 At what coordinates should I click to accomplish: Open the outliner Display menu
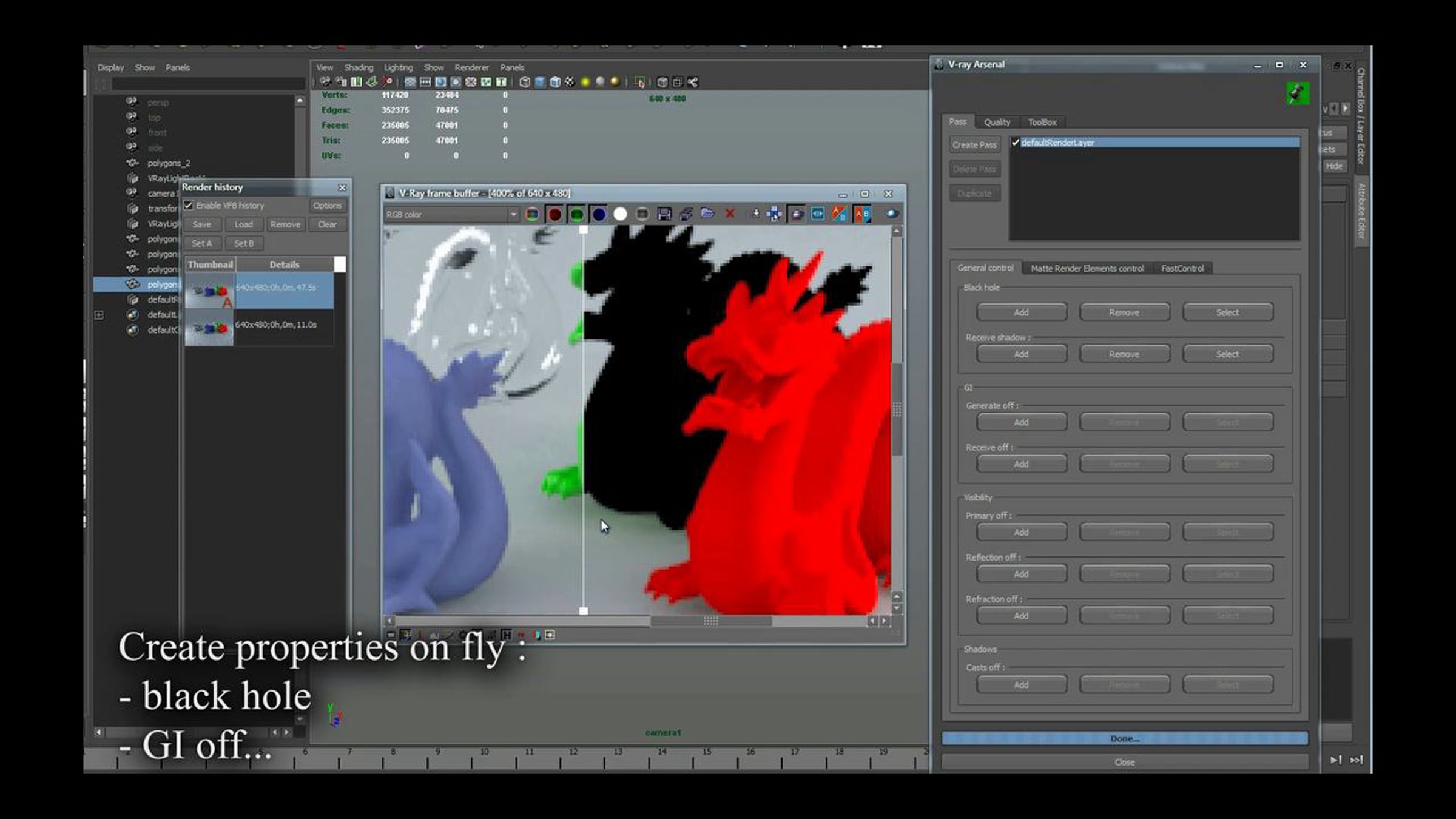(x=110, y=67)
